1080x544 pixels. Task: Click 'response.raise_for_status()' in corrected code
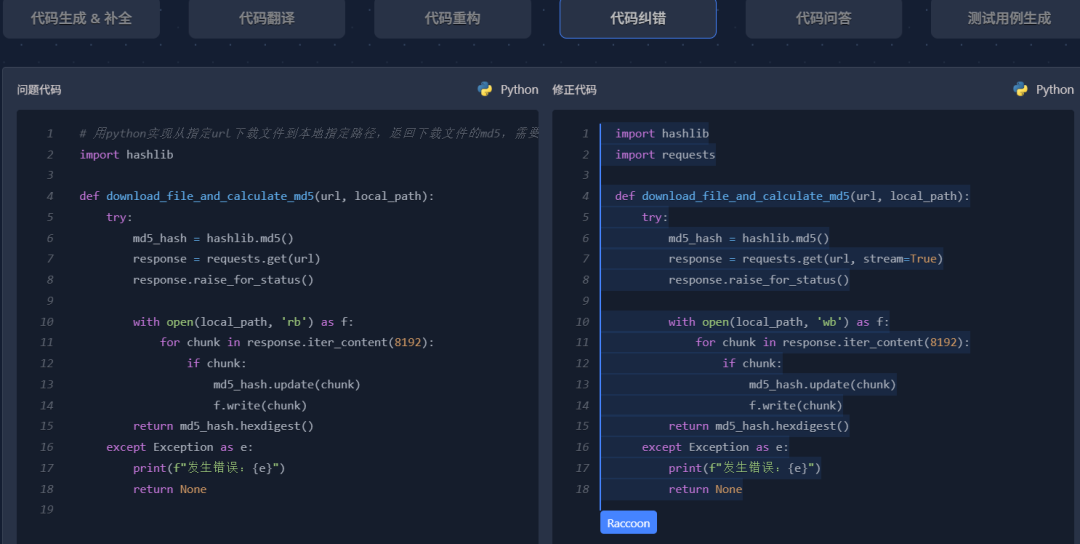coord(758,280)
